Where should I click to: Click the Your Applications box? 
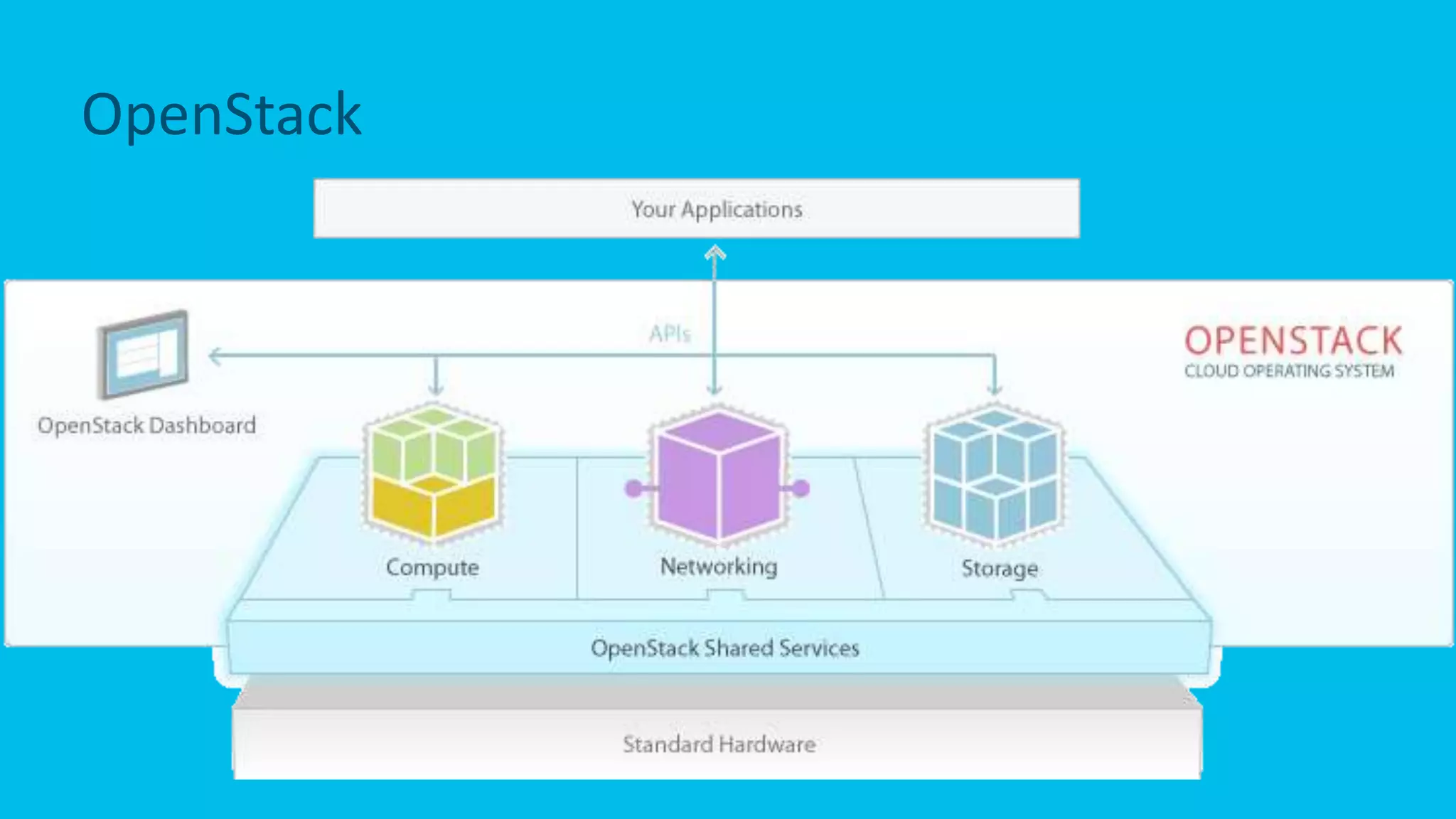[697, 209]
